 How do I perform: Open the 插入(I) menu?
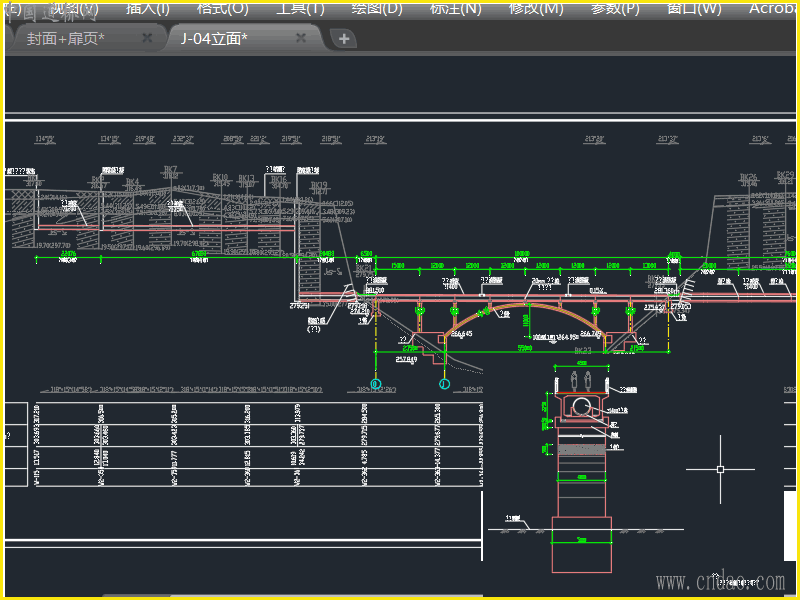tap(147, 8)
